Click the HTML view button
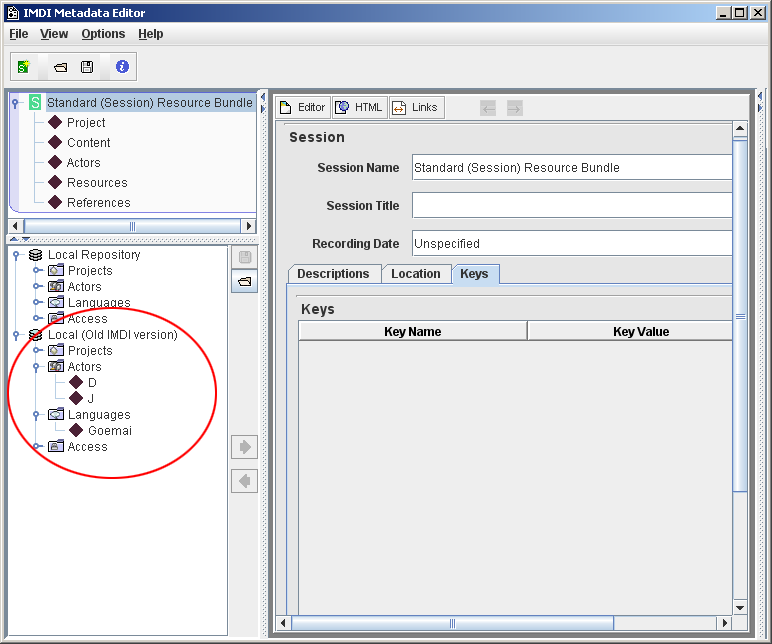This screenshot has width=772, height=644. point(360,107)
